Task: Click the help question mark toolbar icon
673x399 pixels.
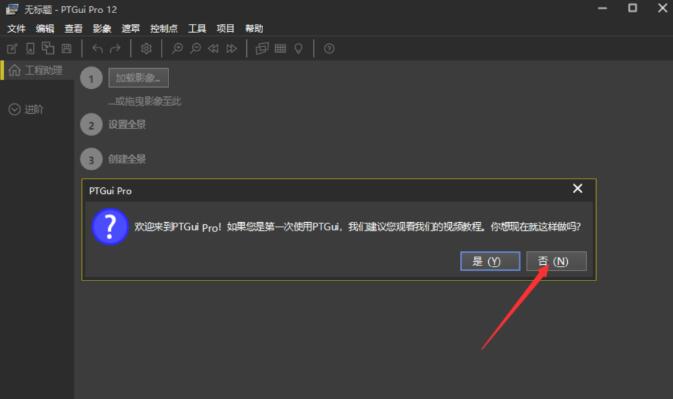Action: coord(329,48)
